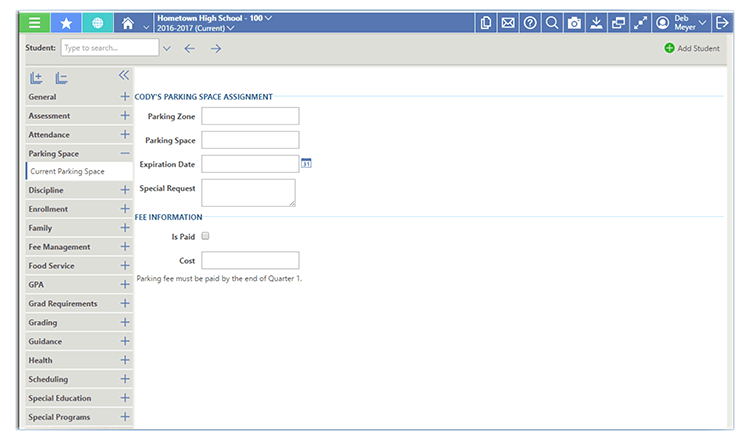Open the green hamburger main menu
The width and height of the screenshot is (750, 441).
[34, 23]
